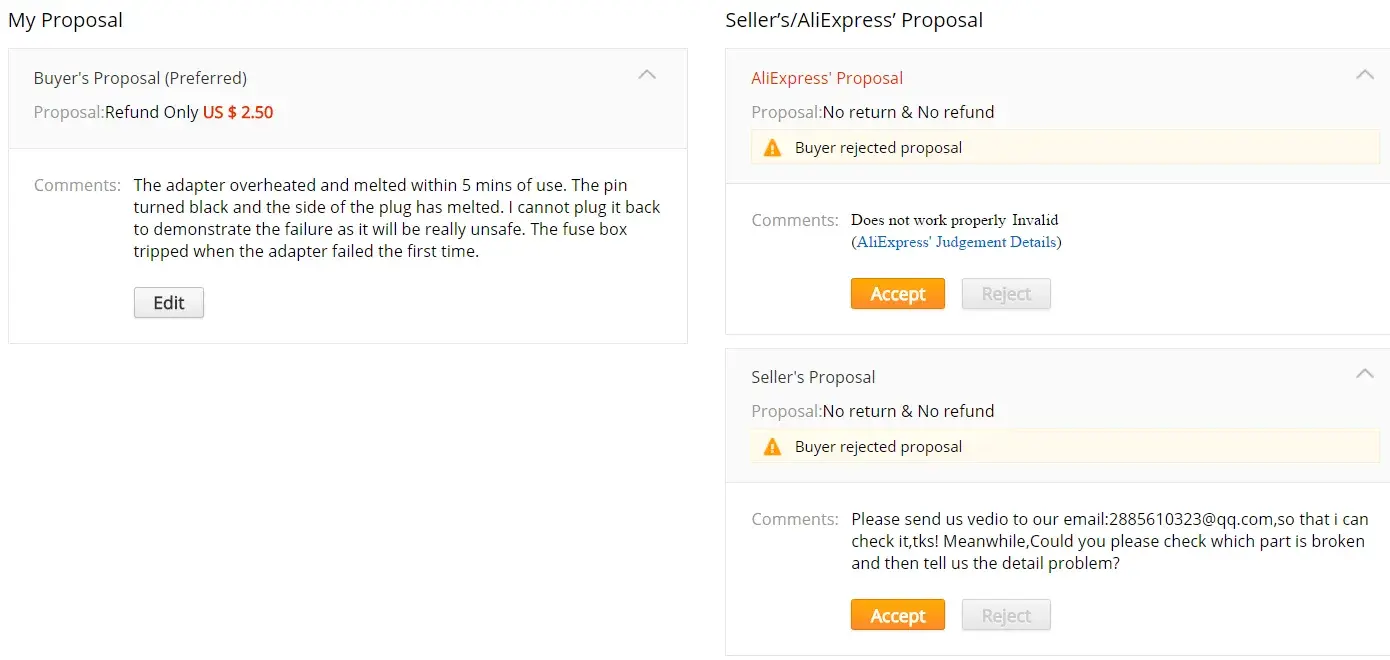Click the 'Does not work properly Invalid' comment
Image resolution: width=1390 pixels, height=660 pixels.
click(x=954, y=220)
